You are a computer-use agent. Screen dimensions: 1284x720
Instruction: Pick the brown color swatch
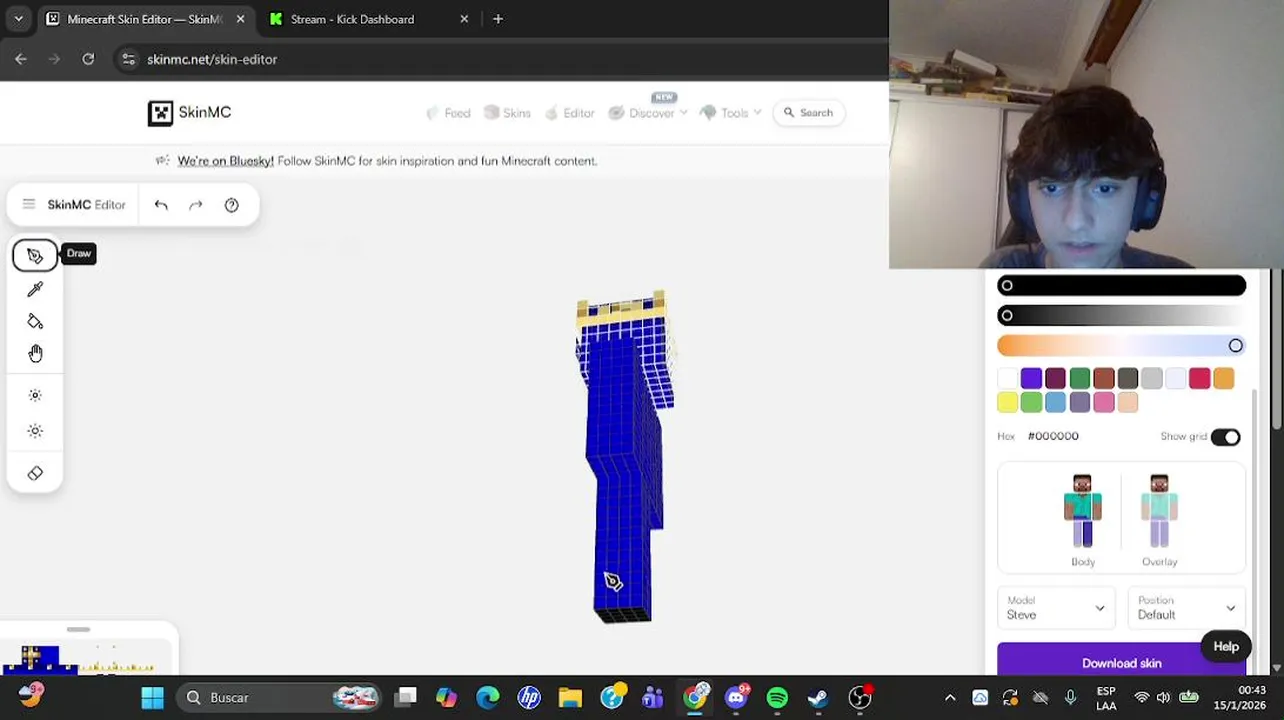tap(1103, 378)
